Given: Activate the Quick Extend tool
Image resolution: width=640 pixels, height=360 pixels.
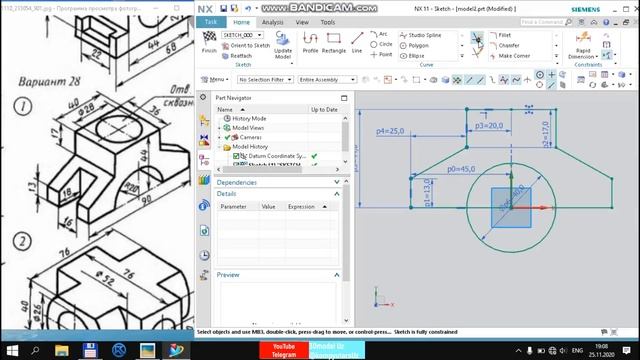Looking at the screenshot, I should pyautogui.click(x=478, y=53).
